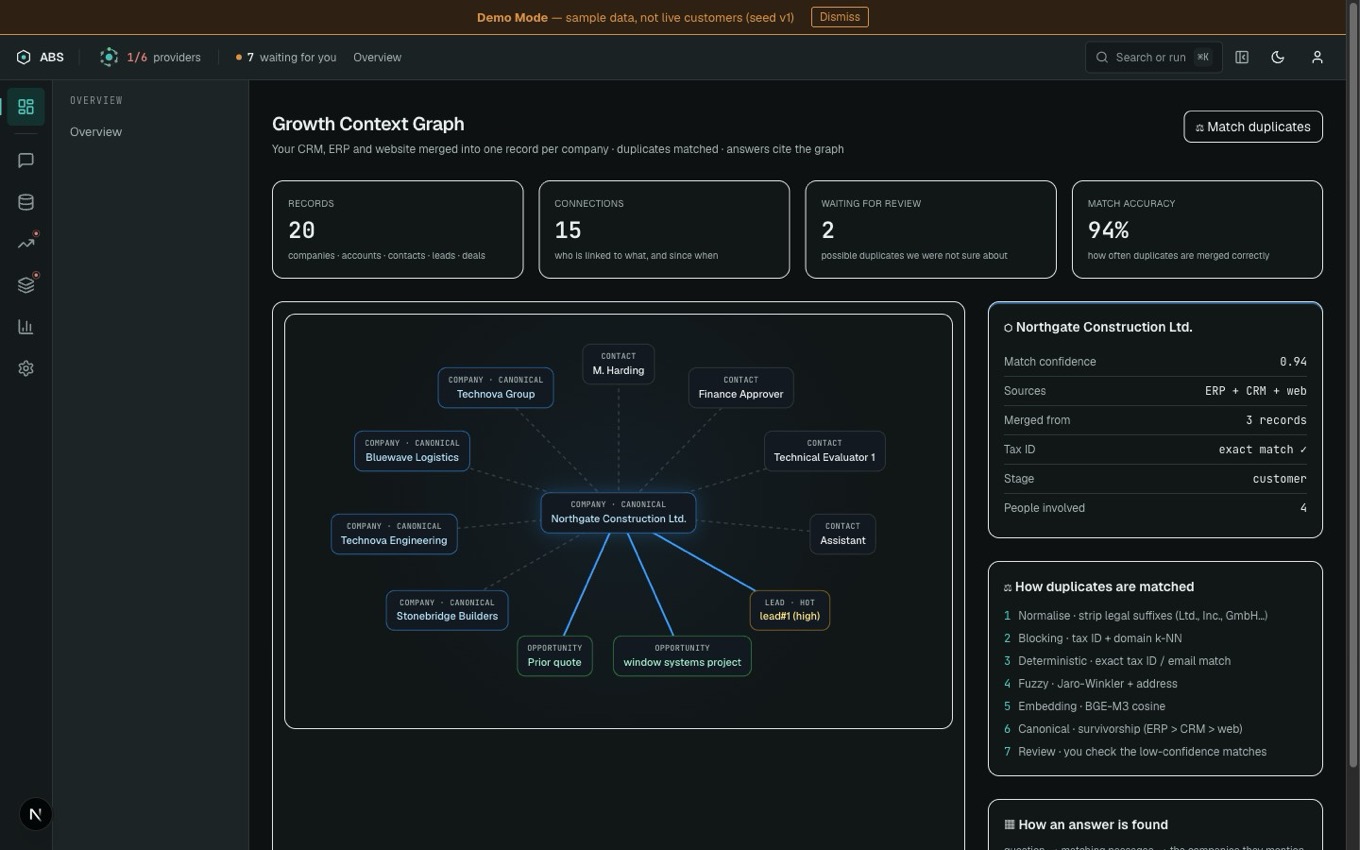Click the 3 records merged value

pyautogui.click(x=1276, y=420)
